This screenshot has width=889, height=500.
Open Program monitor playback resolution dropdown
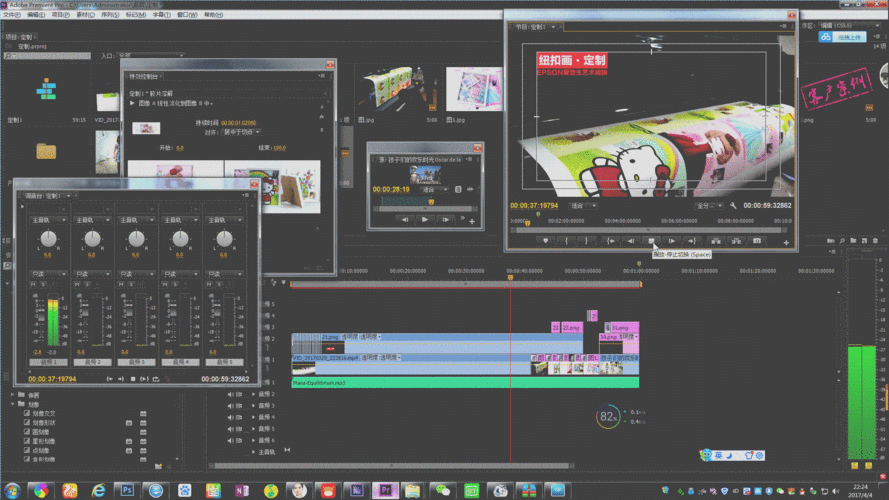[x=709, y=206]
